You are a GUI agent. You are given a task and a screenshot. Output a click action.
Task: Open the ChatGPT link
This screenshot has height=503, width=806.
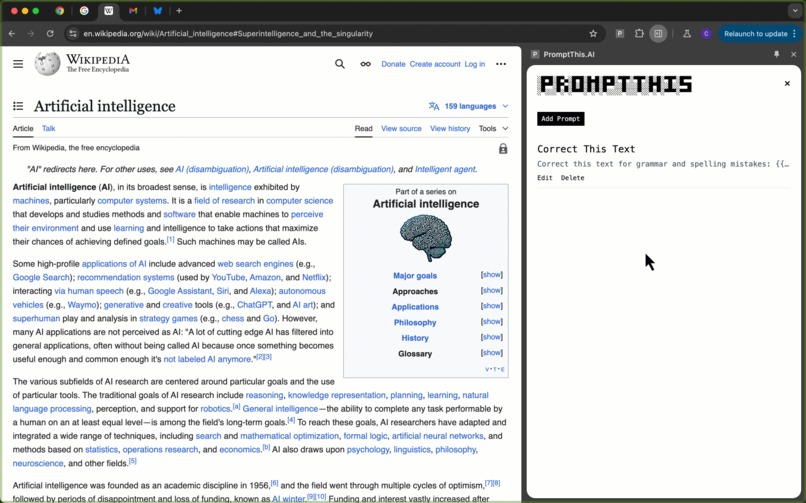pos(254,305)
